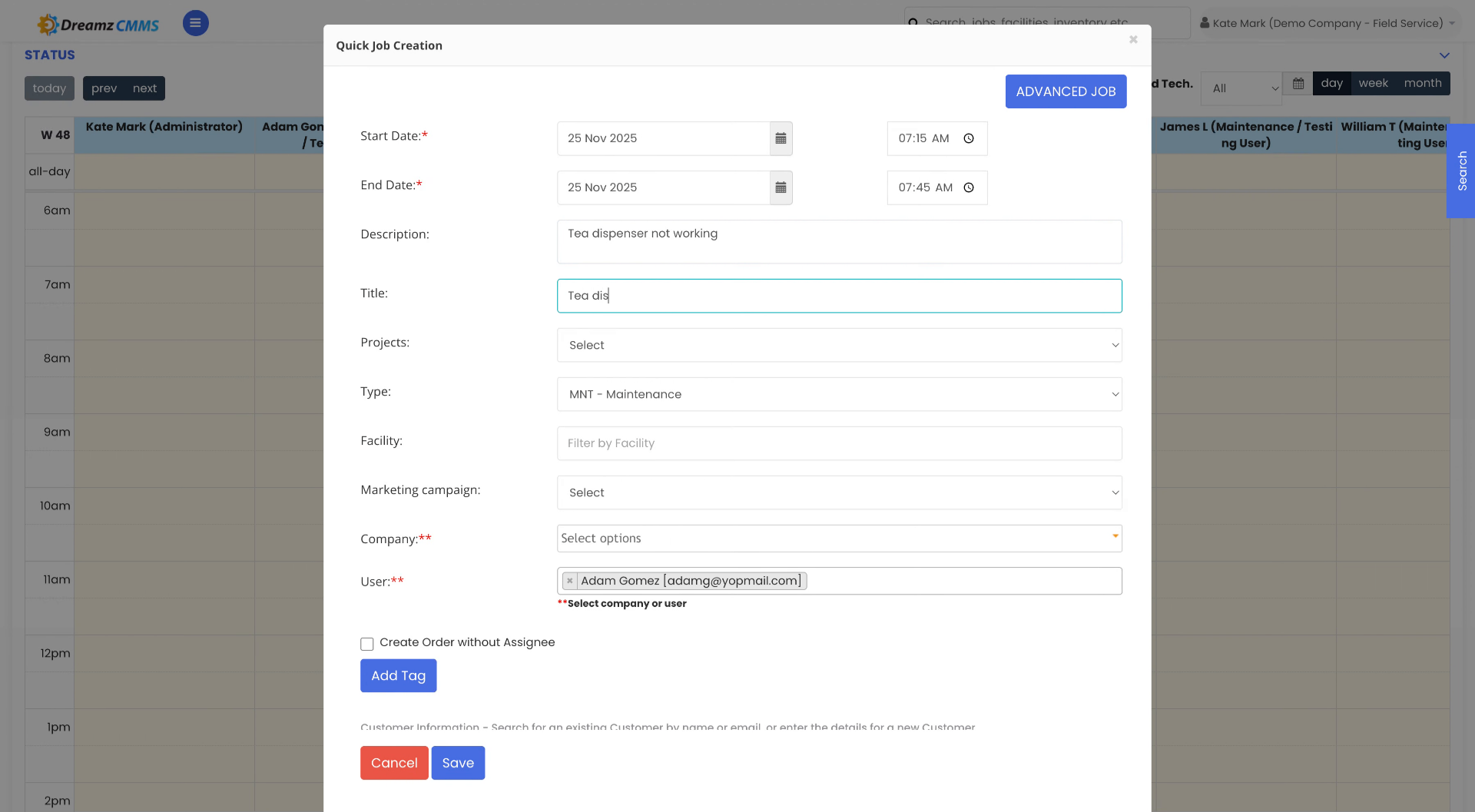Click the calendar icon beside the technician filter

(x=1298, y=84)
